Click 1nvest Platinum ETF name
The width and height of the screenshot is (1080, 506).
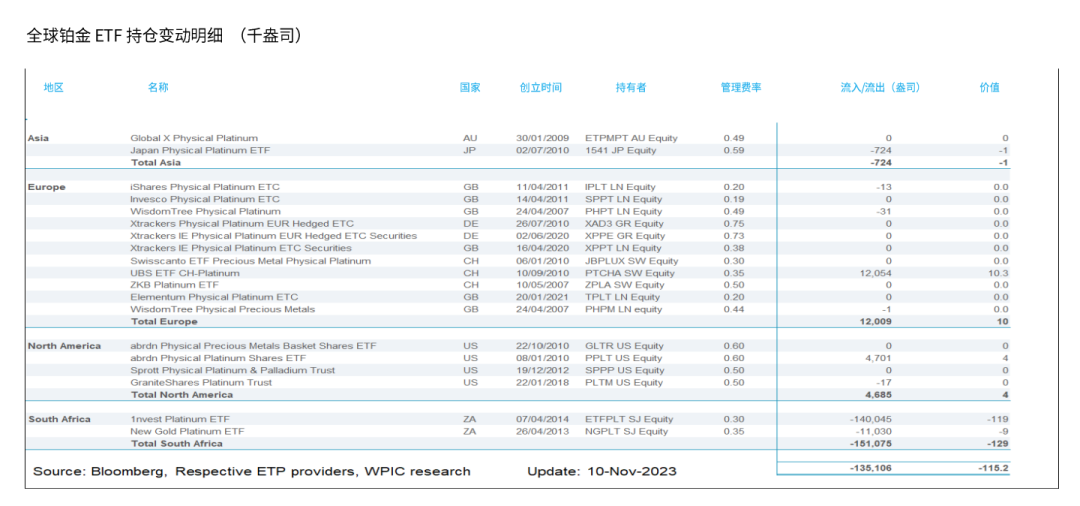point(180,419)
